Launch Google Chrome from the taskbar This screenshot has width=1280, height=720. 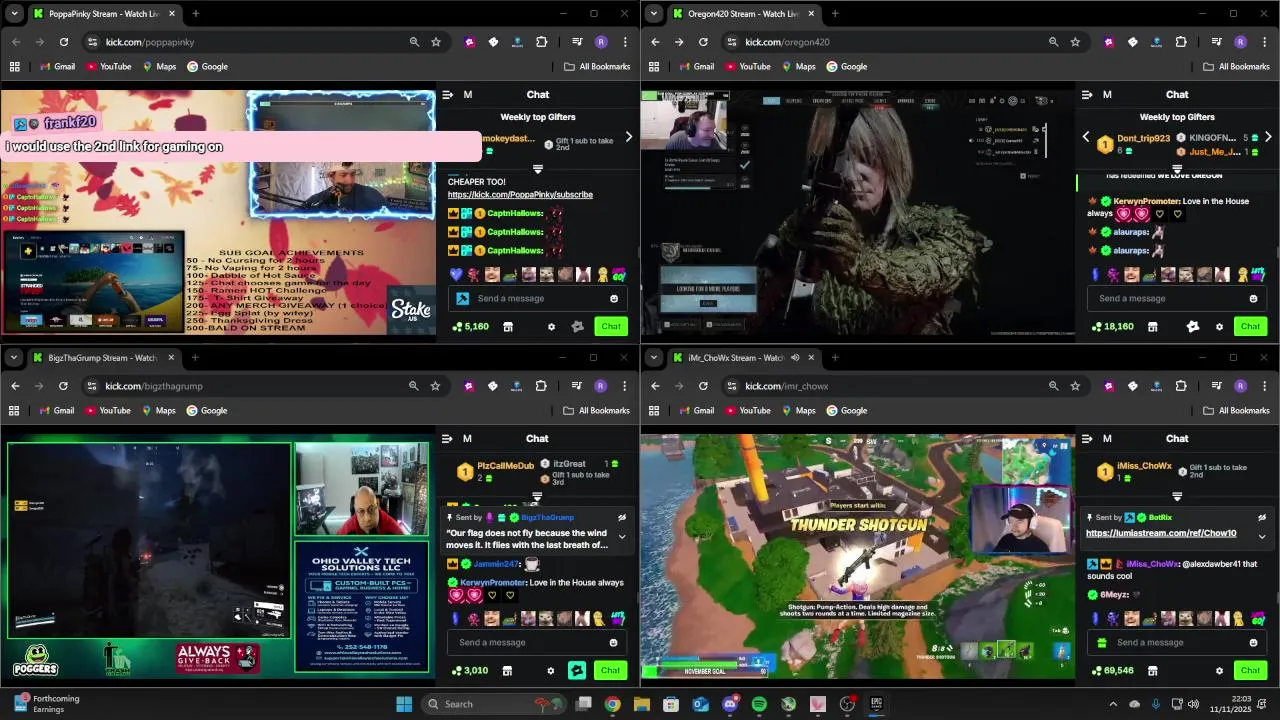point(612,704)
